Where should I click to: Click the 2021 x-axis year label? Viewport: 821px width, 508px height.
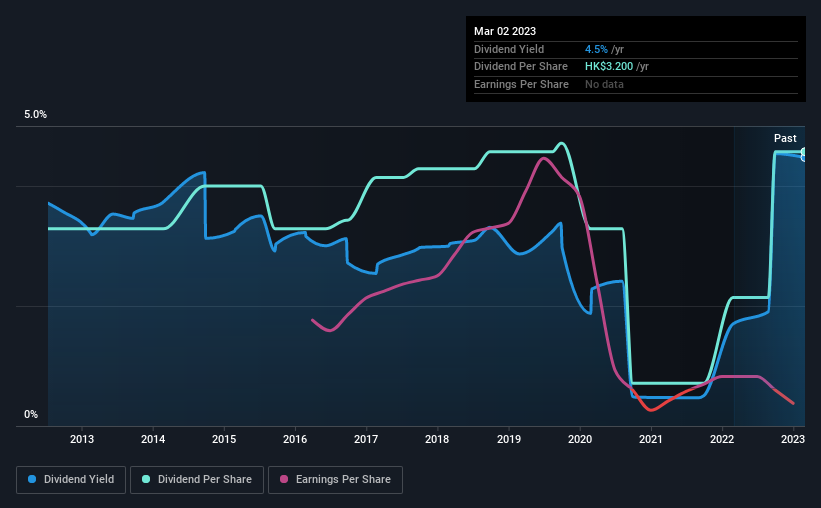click(651, 439)
